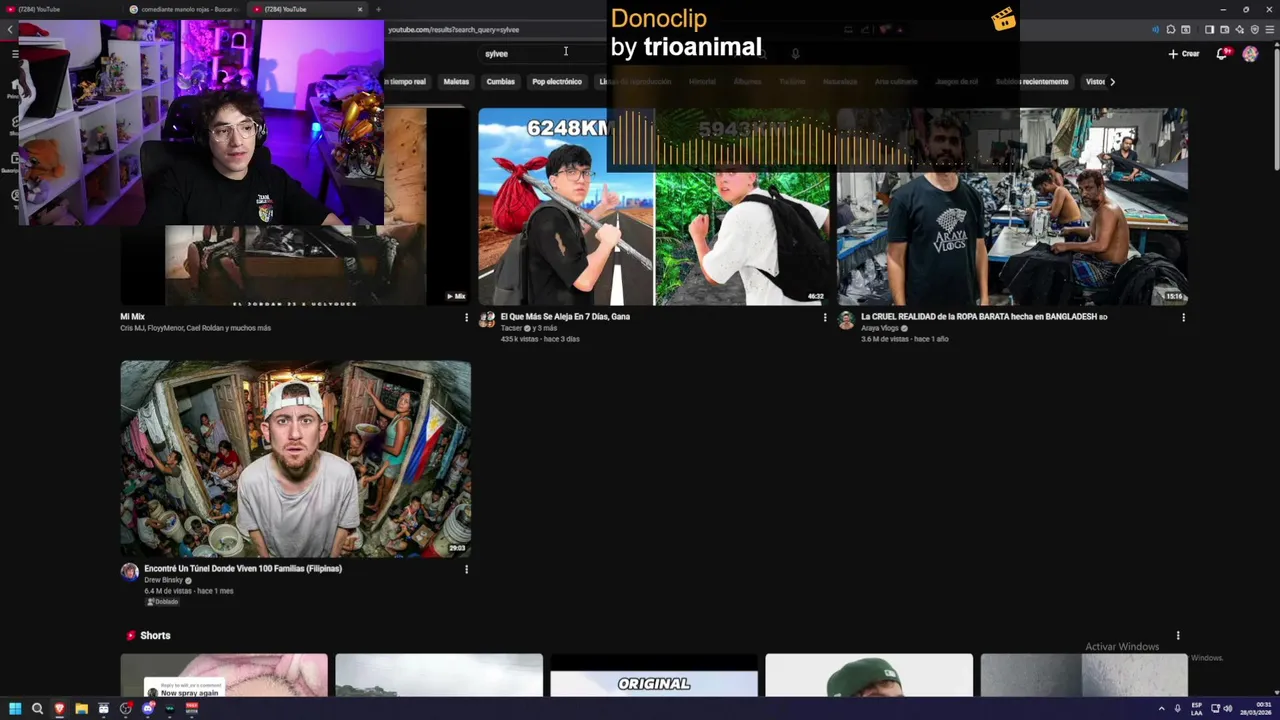Open the browser extensions puzzle icon
The height and width of the screenshot is (720, 1280).
point(1171,30)
